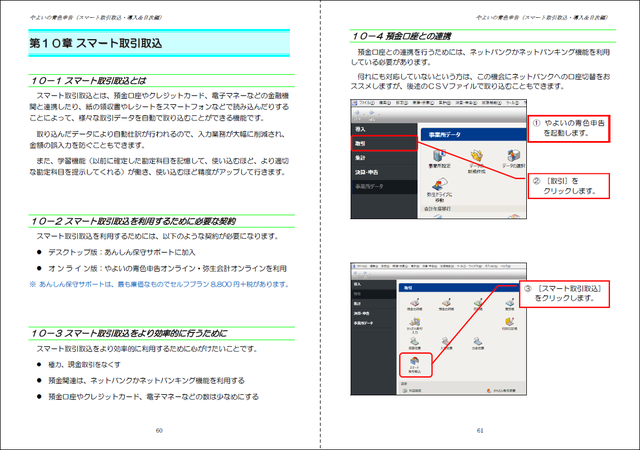
Task: Click 事業所データ blue panel header
Action: coord(473,134)
